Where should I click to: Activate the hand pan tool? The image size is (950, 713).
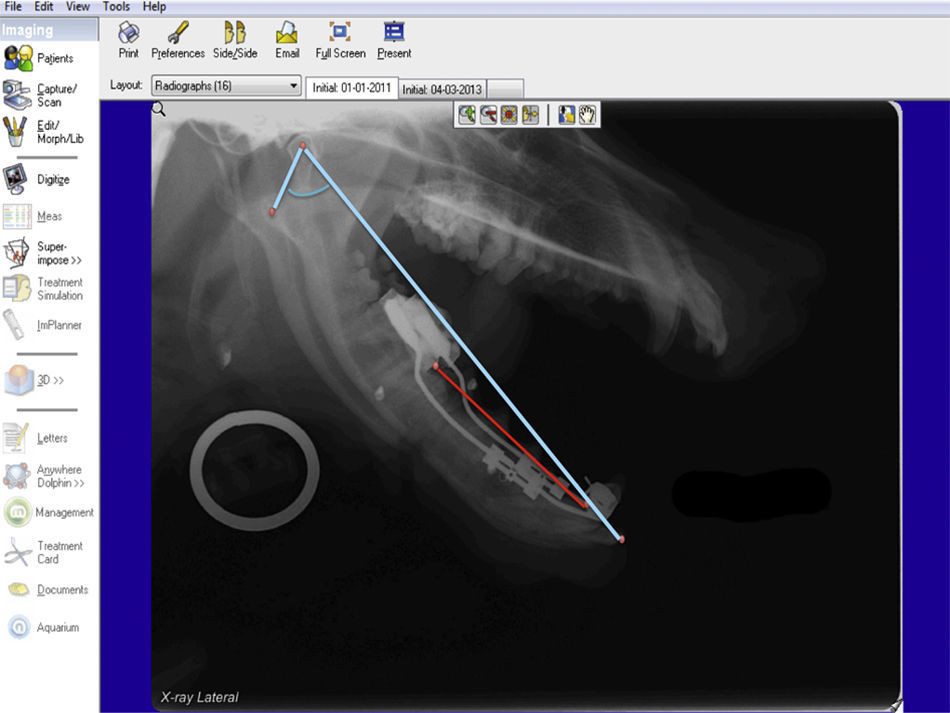tap(587, 115)
